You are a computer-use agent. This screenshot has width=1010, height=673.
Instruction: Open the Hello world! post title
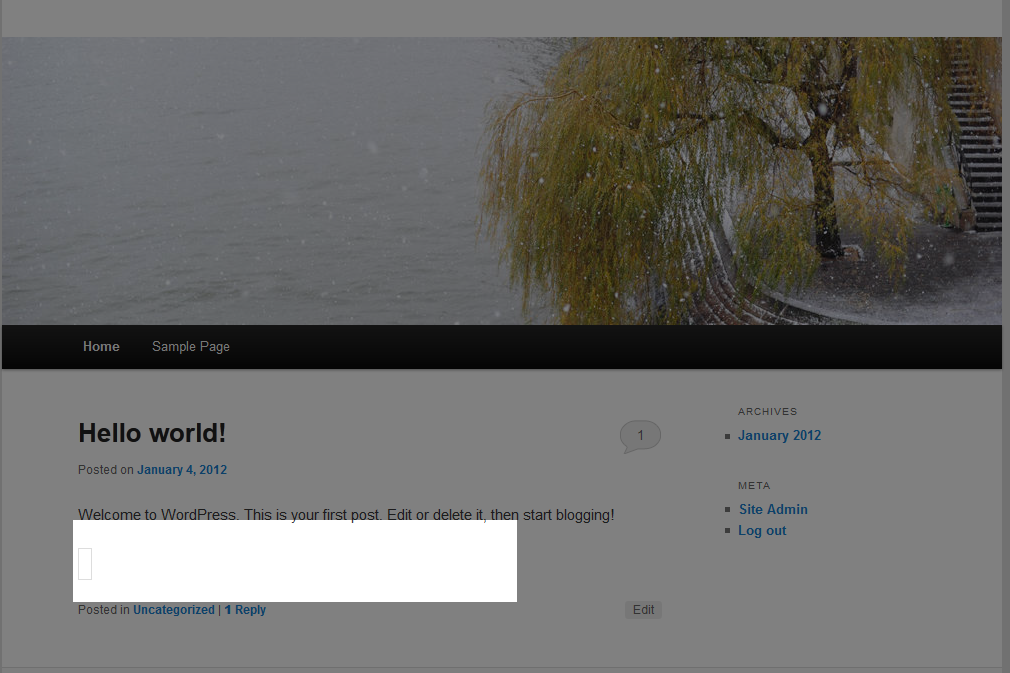152,433
